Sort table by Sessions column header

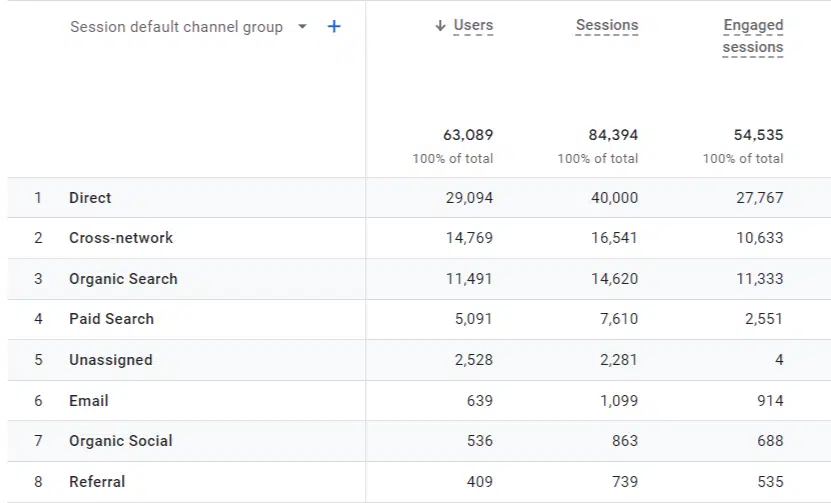[x=606, y=26]
